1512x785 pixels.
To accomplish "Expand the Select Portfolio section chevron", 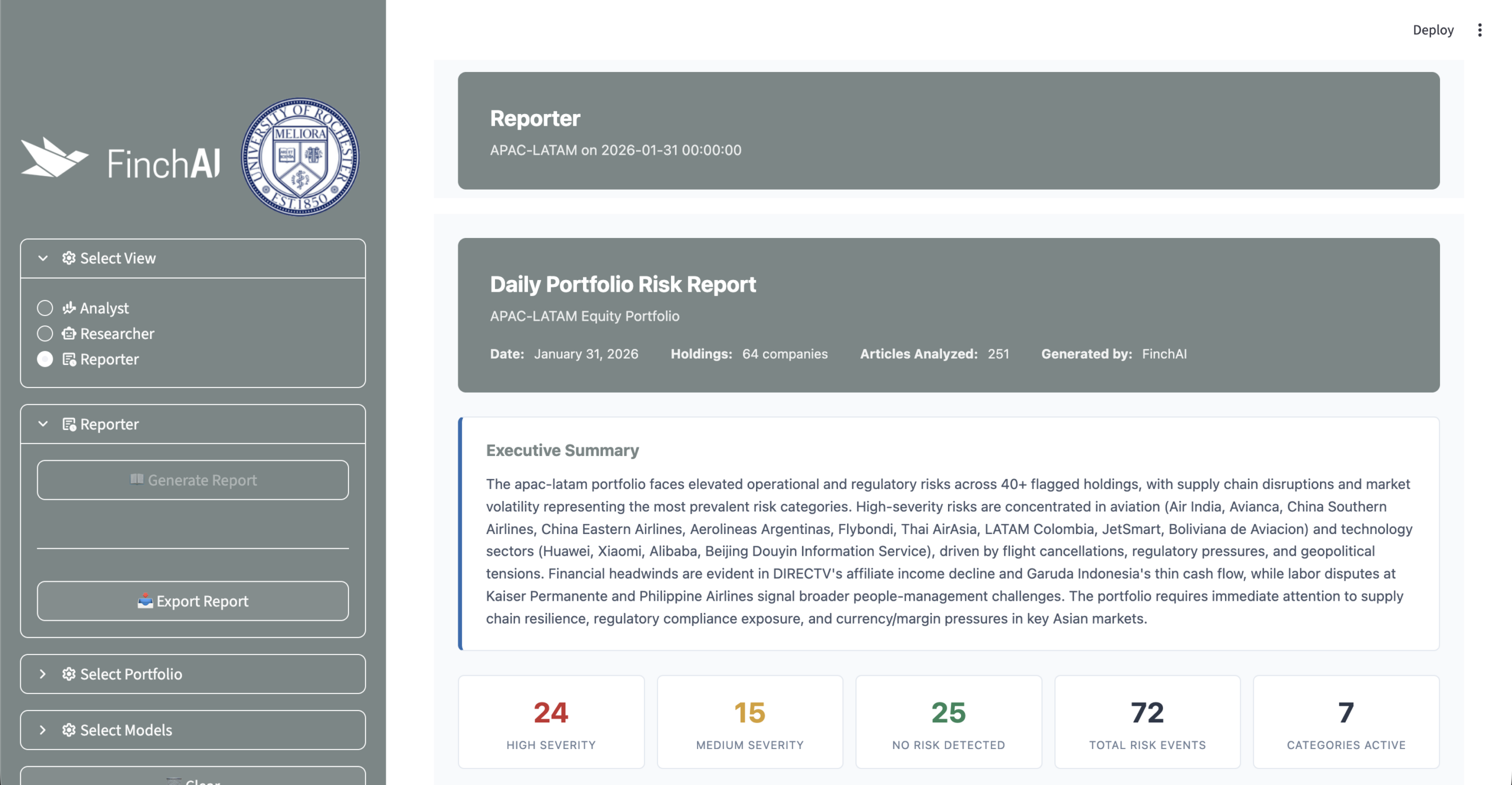I will tap(43, 673).
